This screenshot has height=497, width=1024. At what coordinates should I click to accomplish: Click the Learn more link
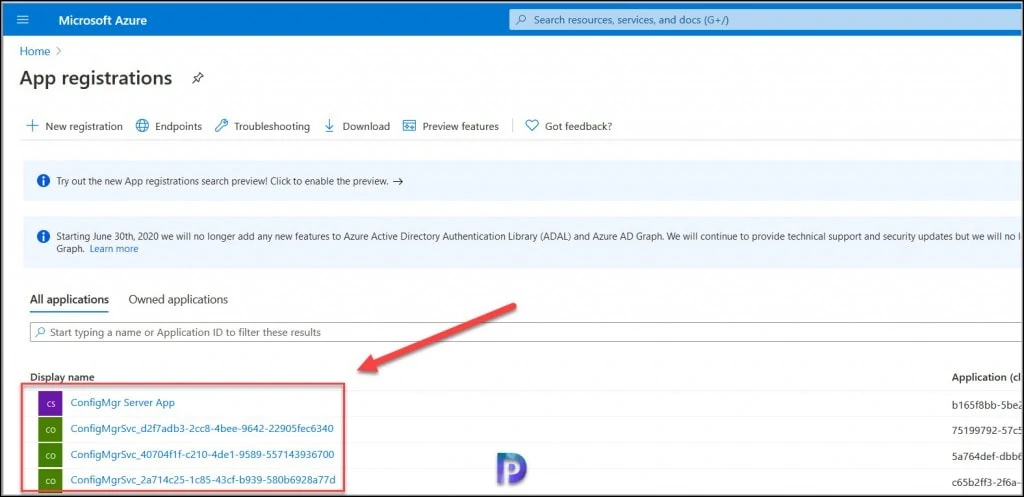[114, 249]
